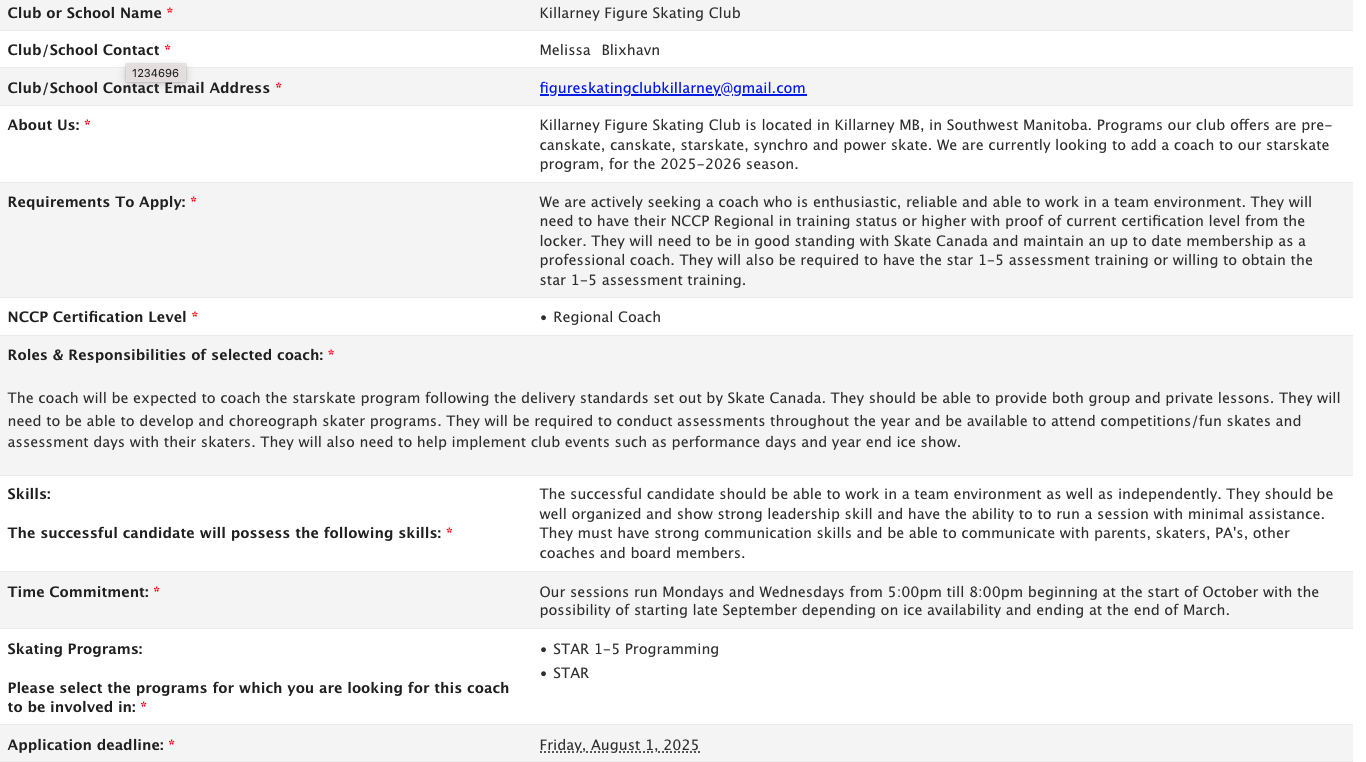This screenshot has width=1366, height=762.
Task: Click the 'Time Commitment:' label
Action: click(78, 592)
